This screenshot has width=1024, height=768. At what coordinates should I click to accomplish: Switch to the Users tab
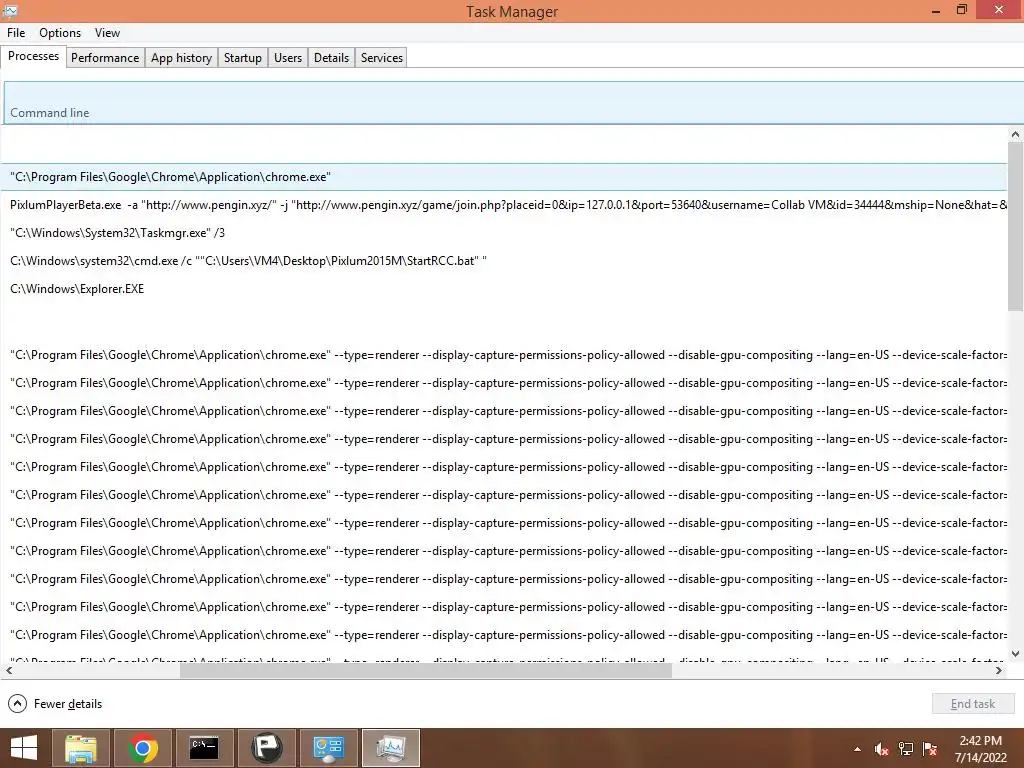[288, 57]
